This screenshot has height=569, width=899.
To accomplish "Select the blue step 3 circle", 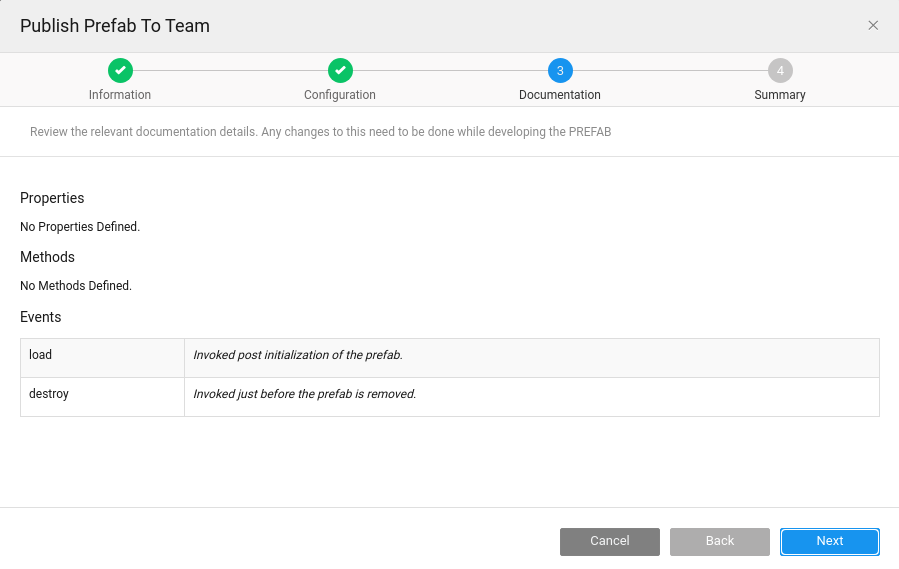I will tap(560, 70).
